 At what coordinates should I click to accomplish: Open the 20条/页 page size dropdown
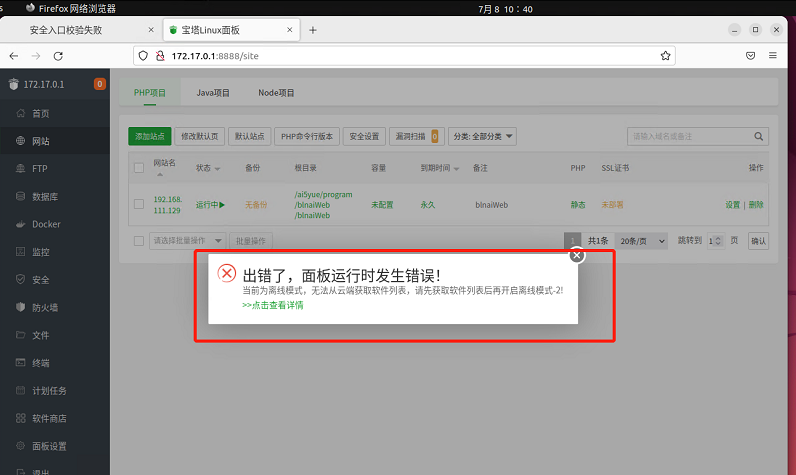(642, 241)
